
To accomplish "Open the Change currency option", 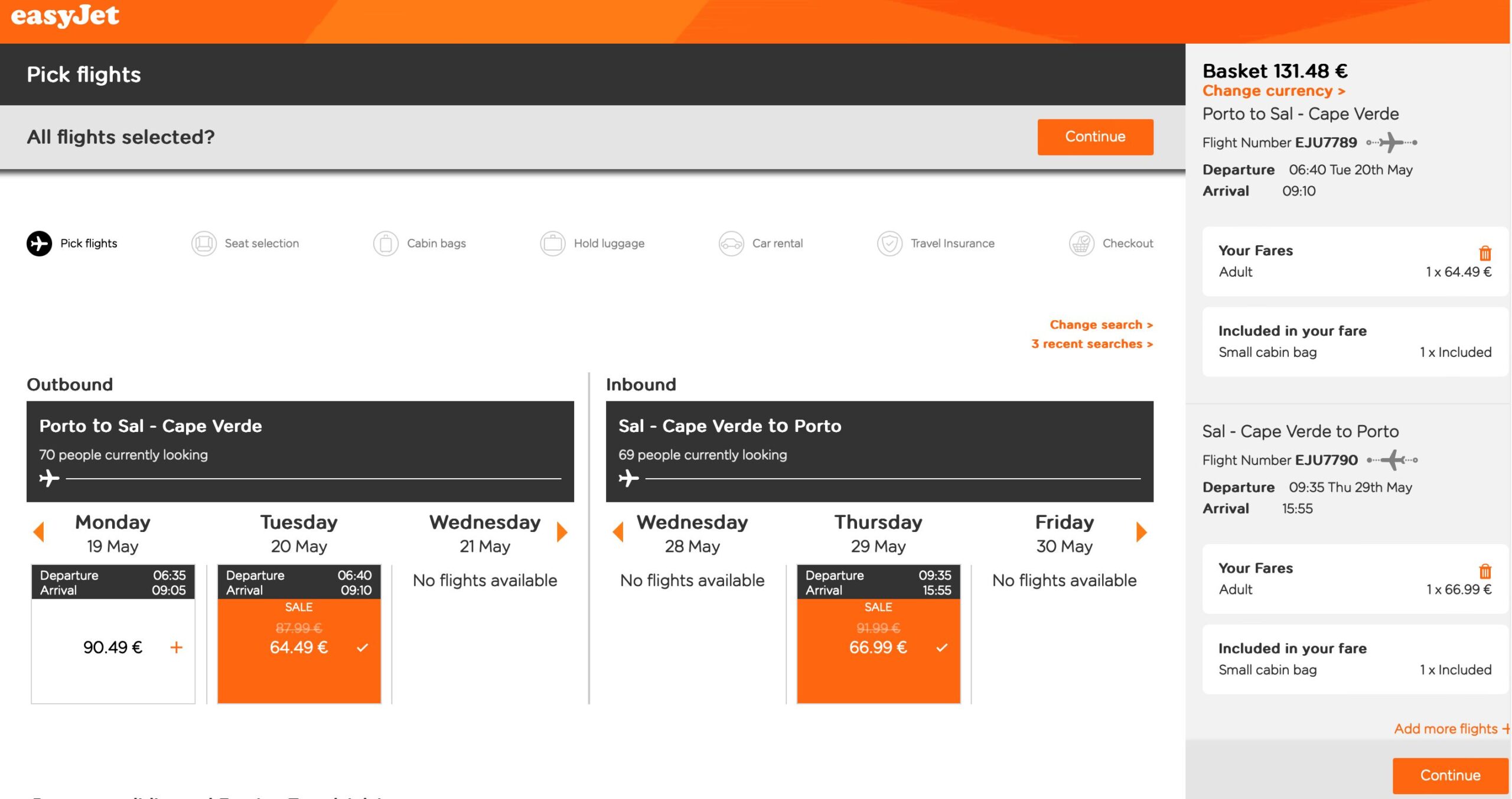I will point(1274,91).
